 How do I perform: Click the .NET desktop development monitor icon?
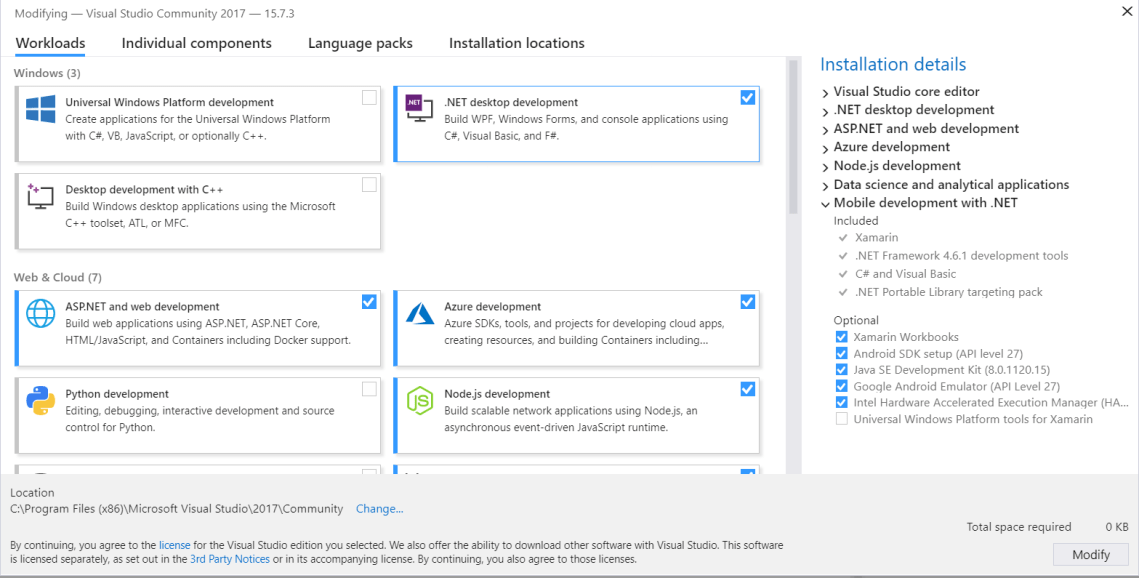(x=419, y=107)
